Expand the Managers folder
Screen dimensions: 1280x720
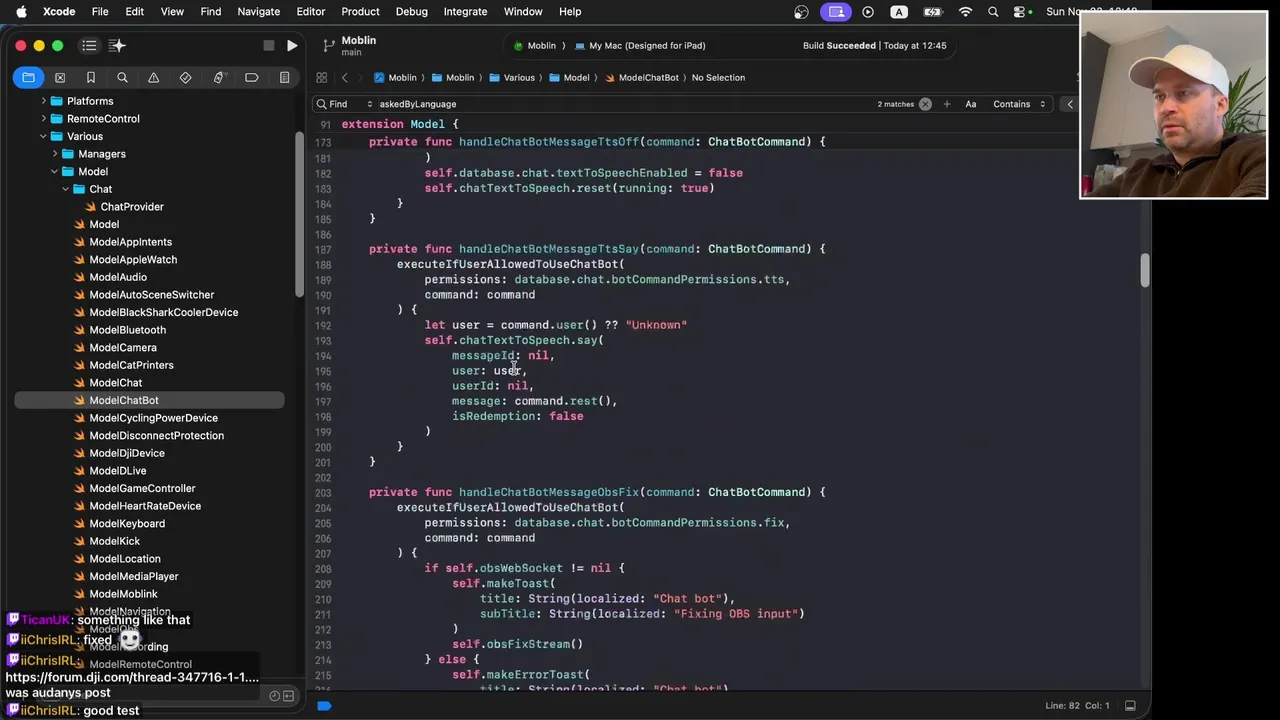coord(55,154)
